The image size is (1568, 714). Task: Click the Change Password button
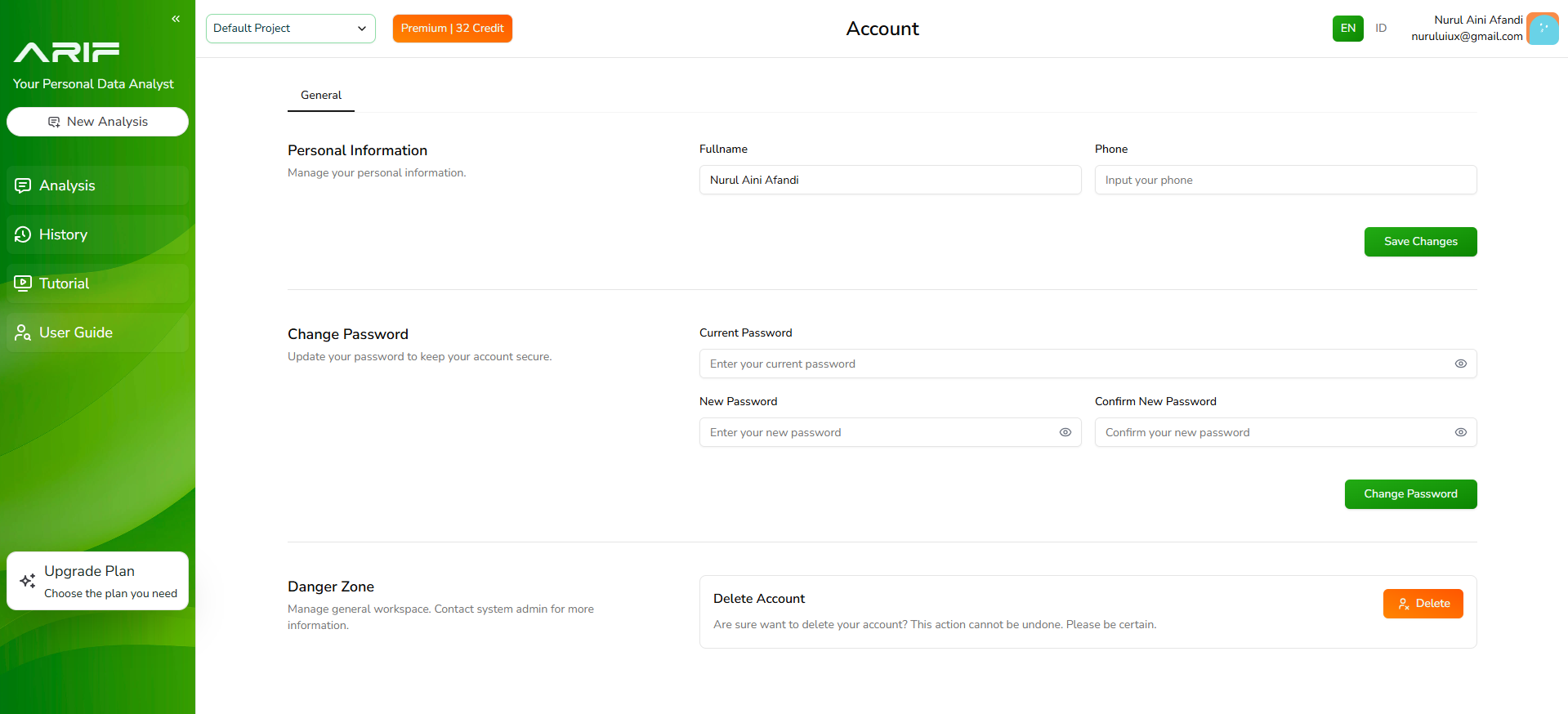[1410, 494]
